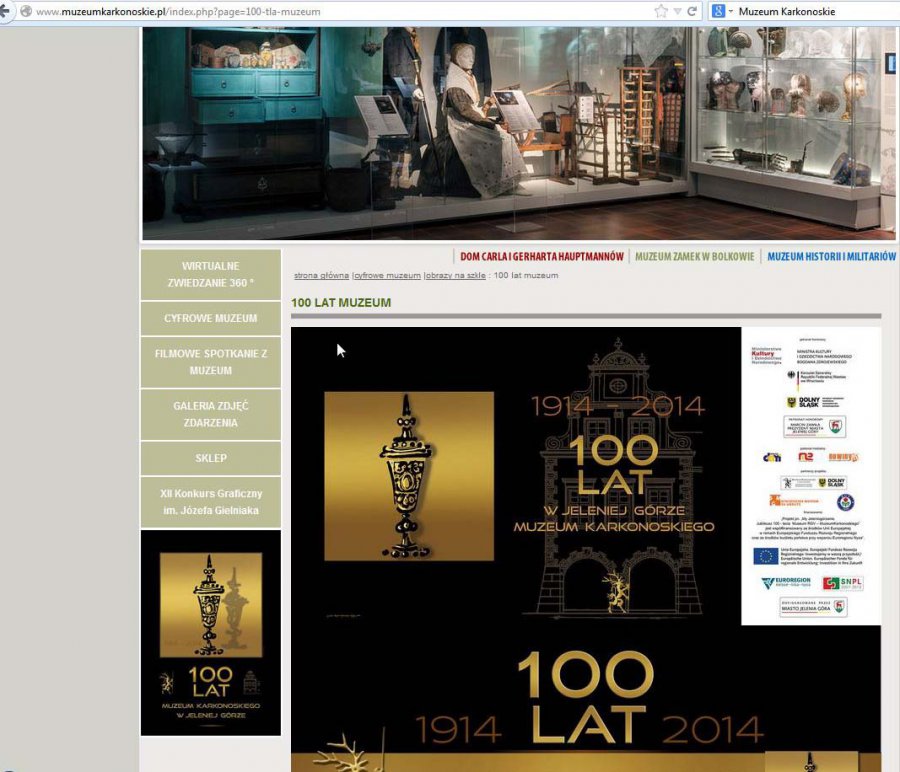
Task: Go back with the browser back arrow
Action: click(x=5, y=11)
